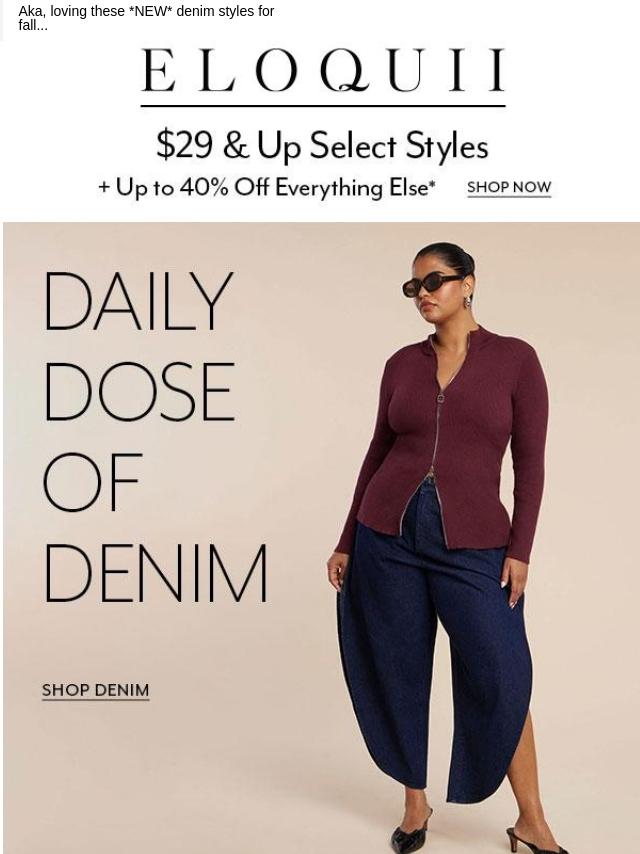640x854 pixels.
Task: Click the preheader text about new denim styles
Action: [x=146, y=18]
